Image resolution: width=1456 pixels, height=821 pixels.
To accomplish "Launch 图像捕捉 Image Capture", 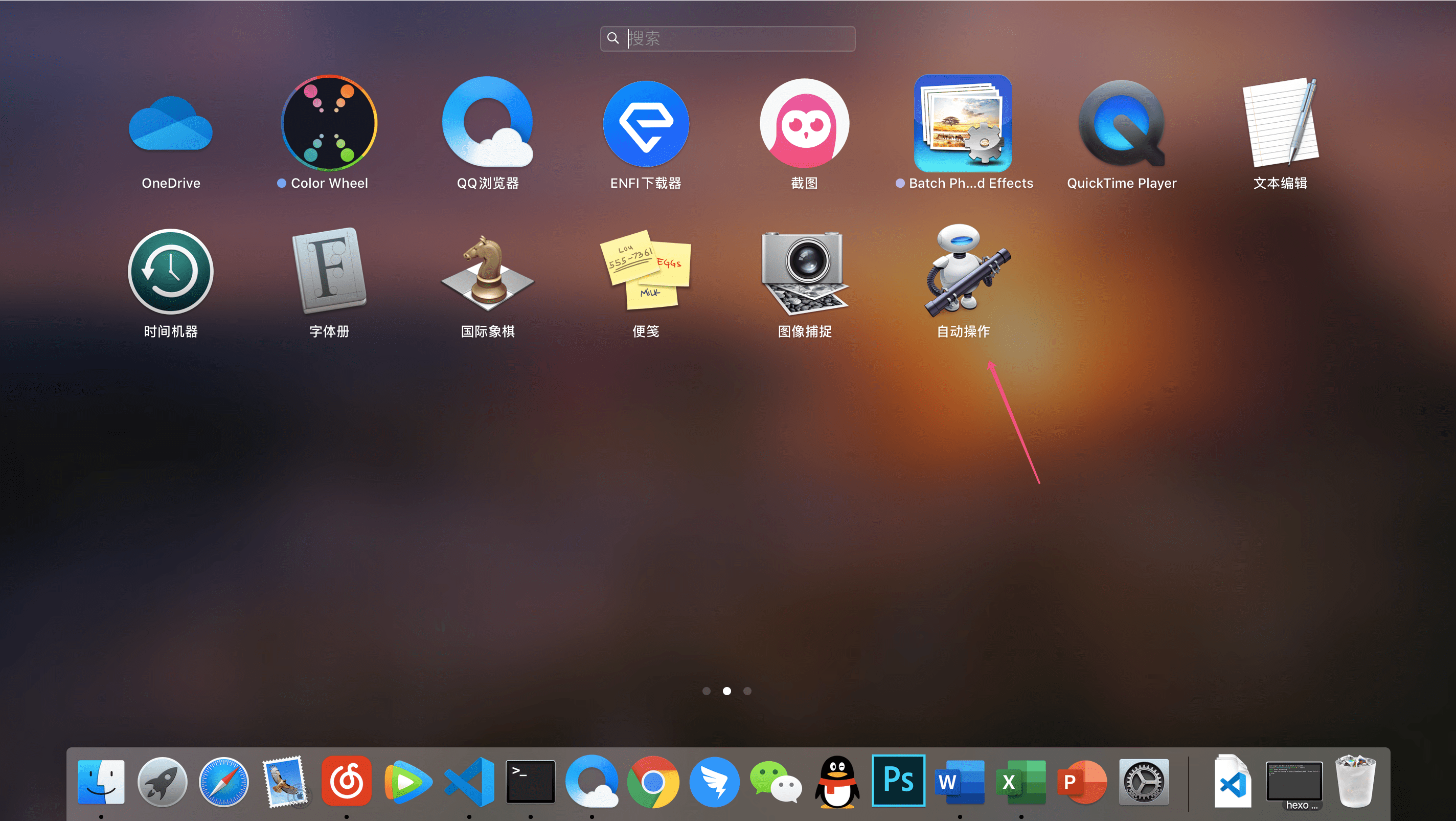I will tap(804, 273).
